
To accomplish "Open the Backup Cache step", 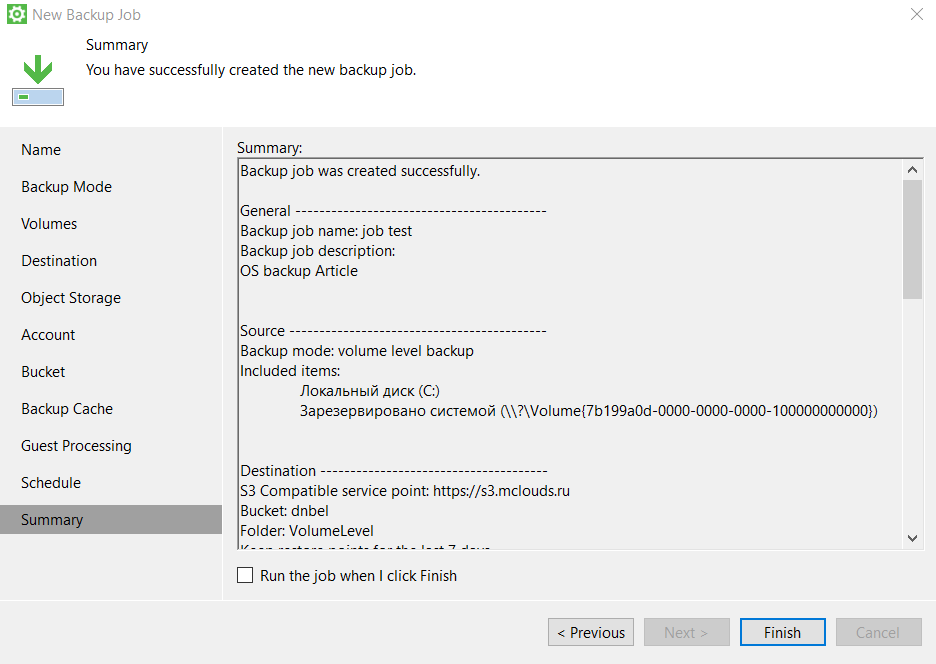I will [67, 409].
